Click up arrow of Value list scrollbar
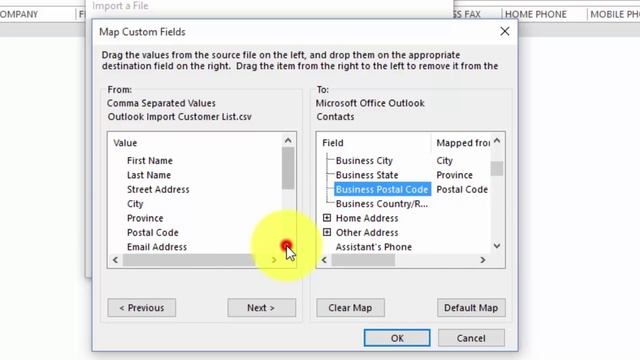This screenshot has height=360, width=640. point(288,140)
